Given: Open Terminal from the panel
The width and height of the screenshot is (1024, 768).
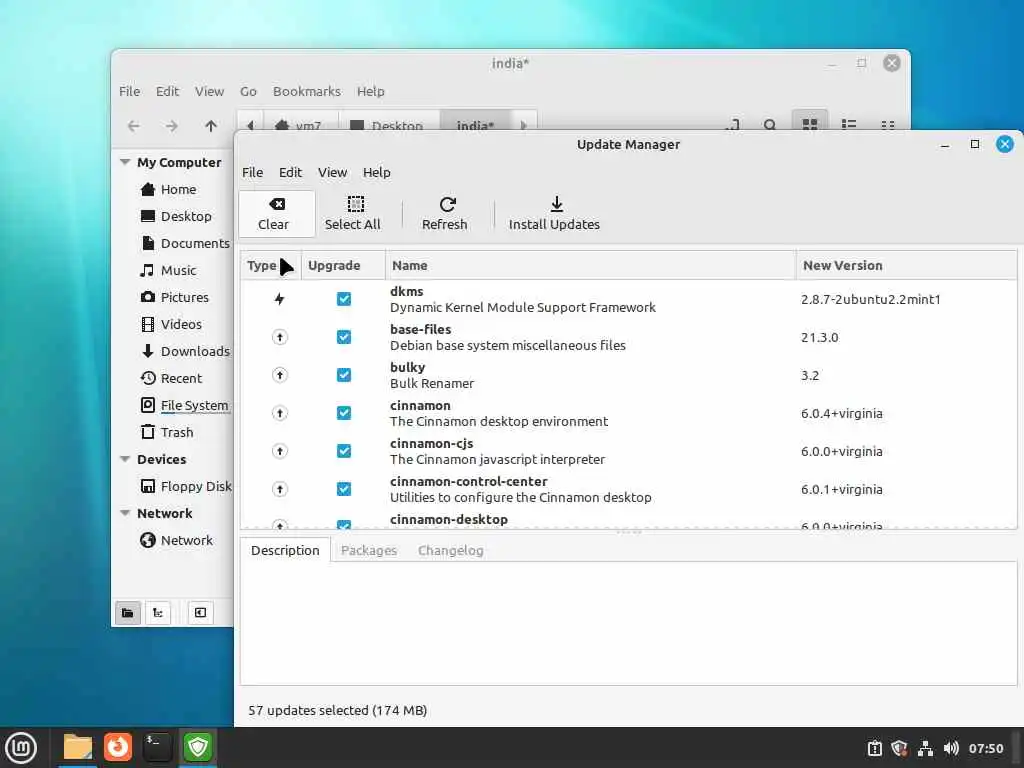Looking at the screenshot, I should [x=157, y=747].
